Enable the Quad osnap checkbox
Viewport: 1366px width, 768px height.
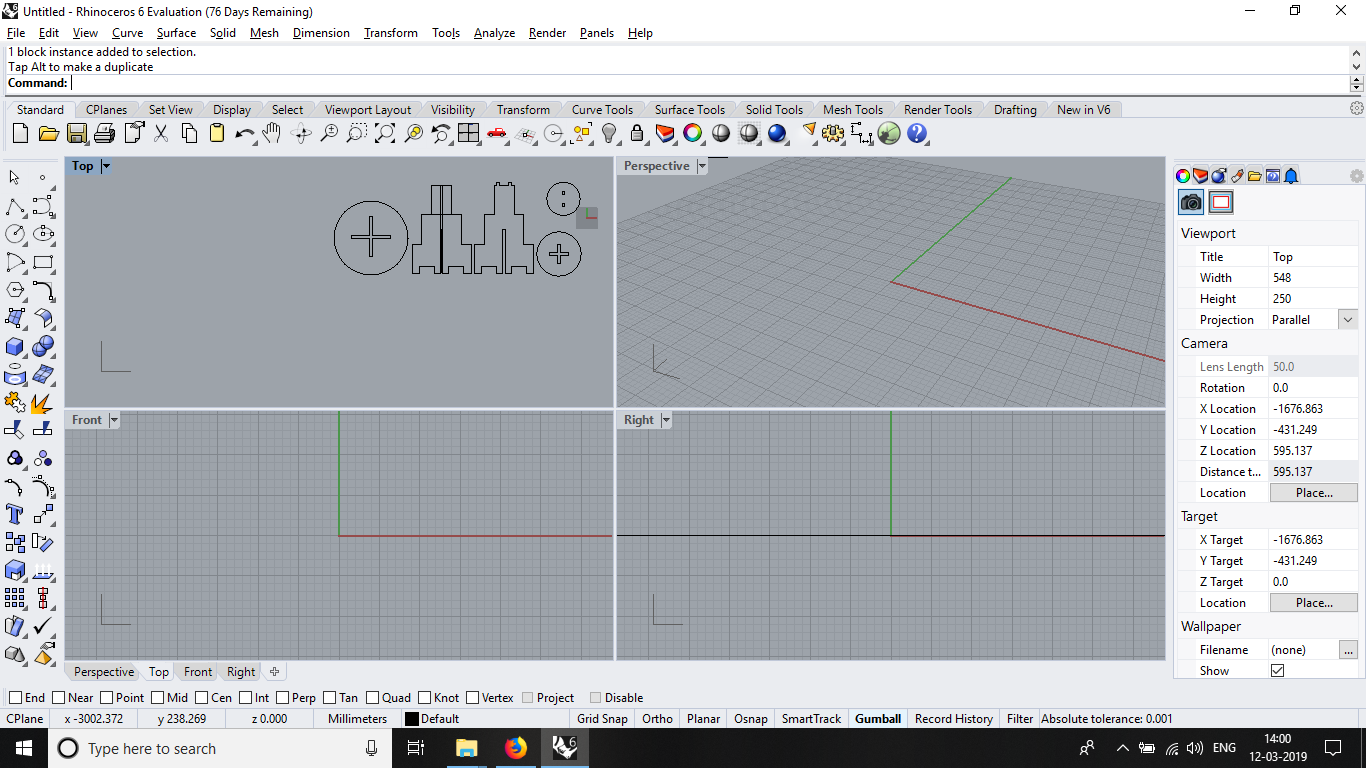click(x=373, y=698)
